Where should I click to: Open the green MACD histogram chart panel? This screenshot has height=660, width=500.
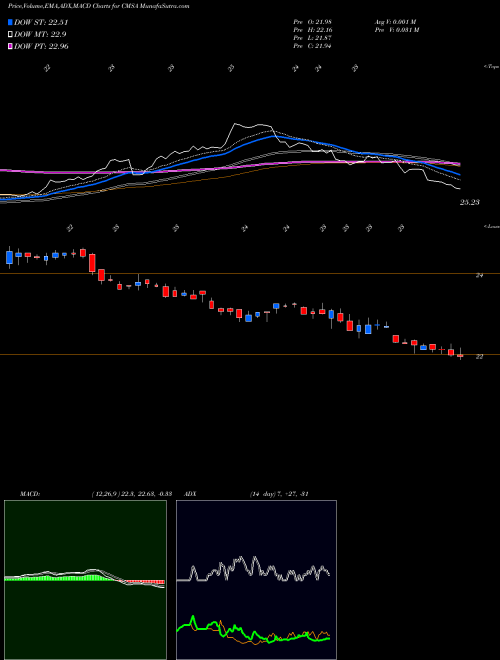click(85, 580)
